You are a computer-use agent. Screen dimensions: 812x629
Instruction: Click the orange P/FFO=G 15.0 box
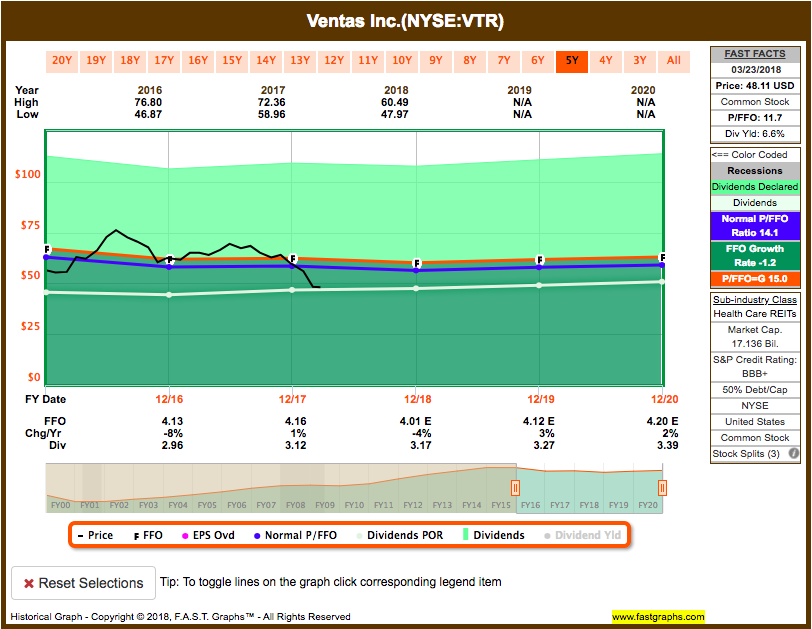(x=755, y=279)
